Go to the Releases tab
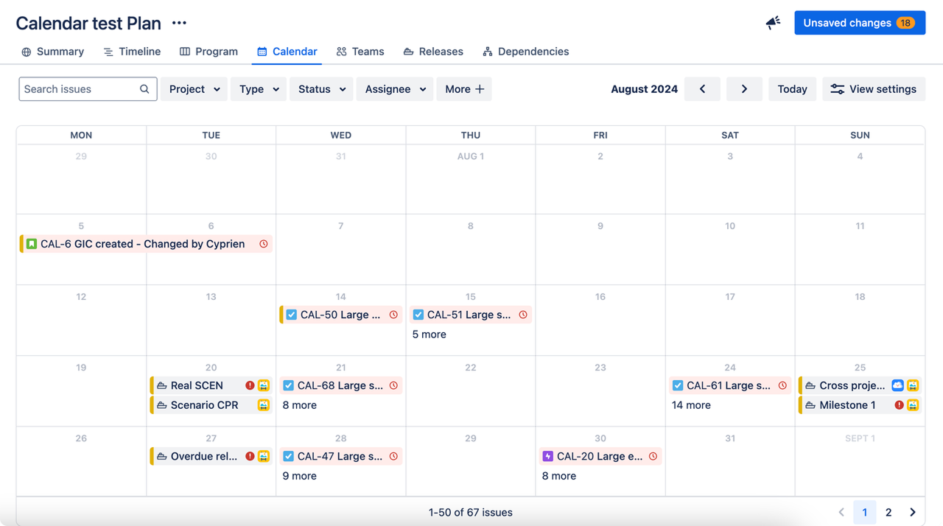This screenshot has height=526, width=943. pos(433,52)
